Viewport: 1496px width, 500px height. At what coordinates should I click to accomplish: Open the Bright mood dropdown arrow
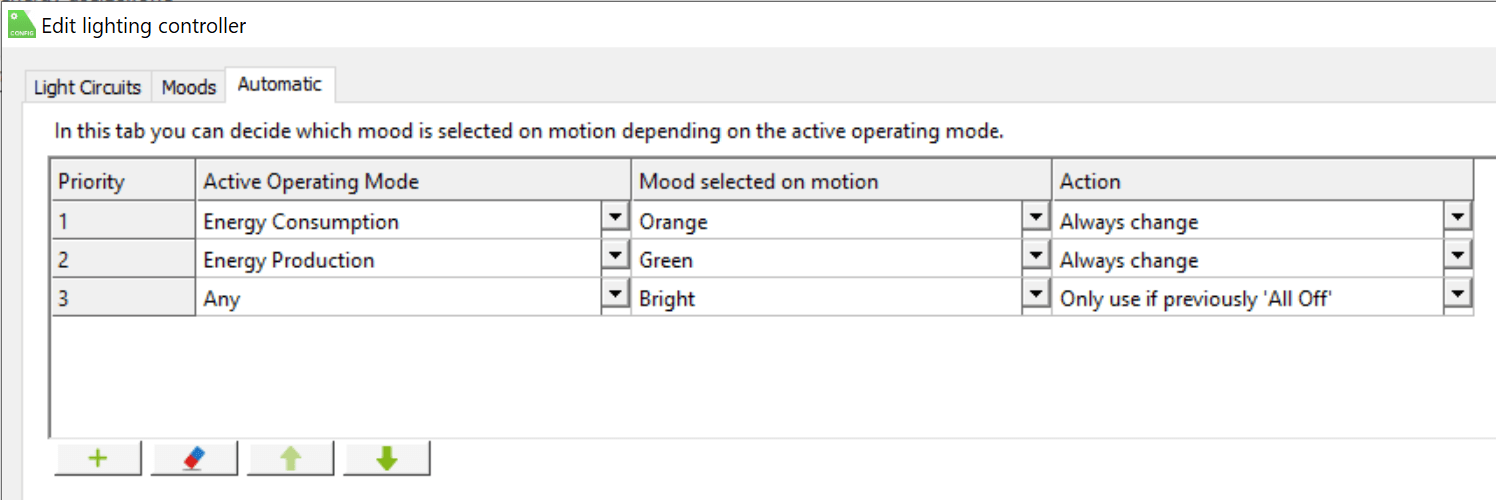click(1035, 295)
